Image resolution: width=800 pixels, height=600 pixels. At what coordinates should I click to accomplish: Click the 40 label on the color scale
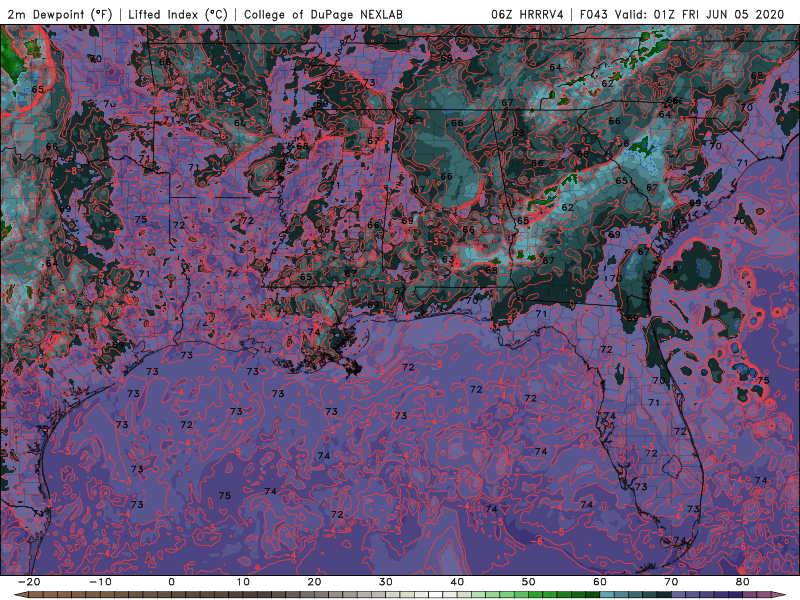point(457,582)
